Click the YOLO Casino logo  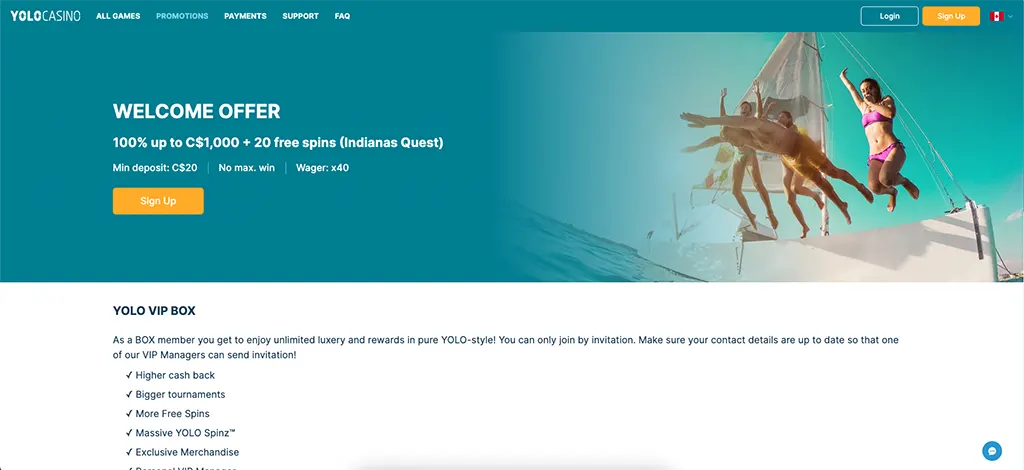(46, 16)
